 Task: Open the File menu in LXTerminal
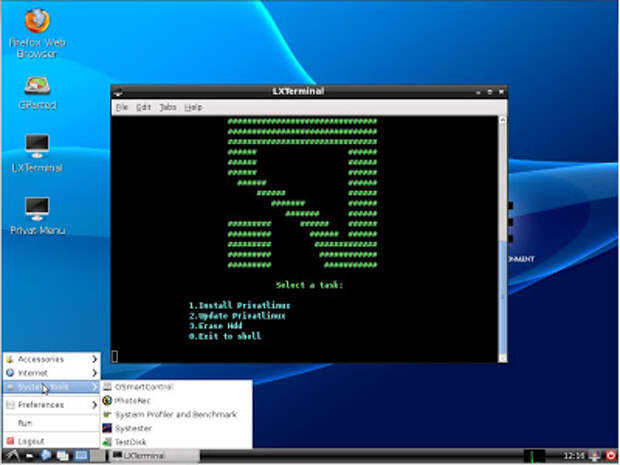click(x=122, y=107)
